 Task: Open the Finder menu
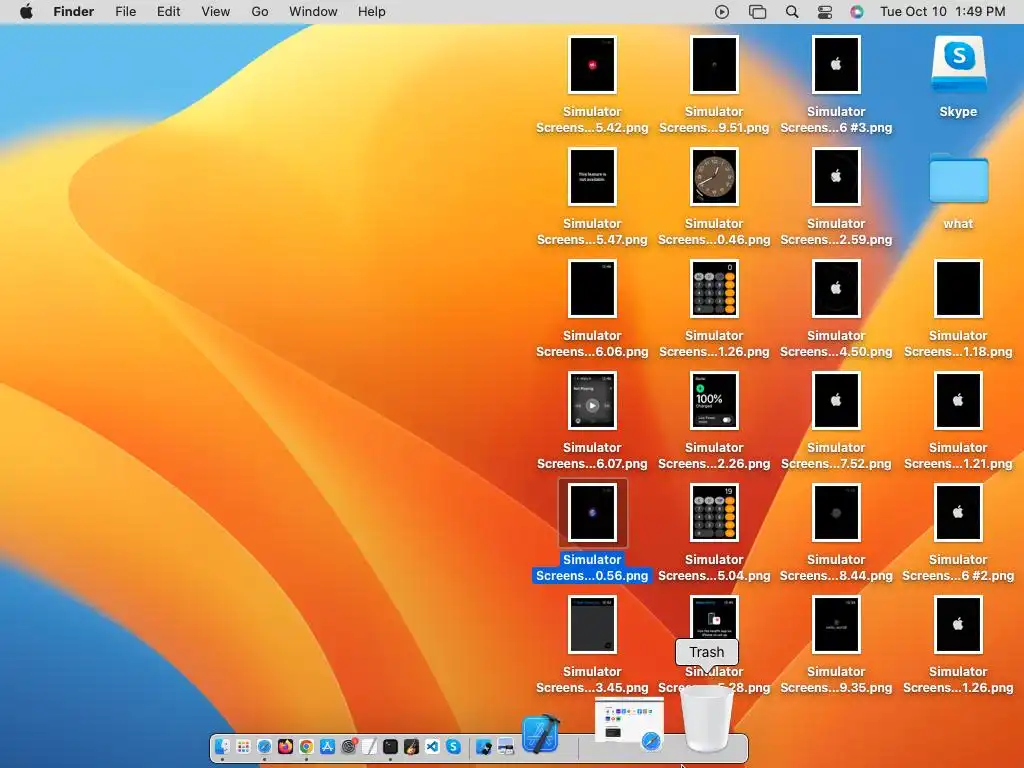tap(74, 12)
